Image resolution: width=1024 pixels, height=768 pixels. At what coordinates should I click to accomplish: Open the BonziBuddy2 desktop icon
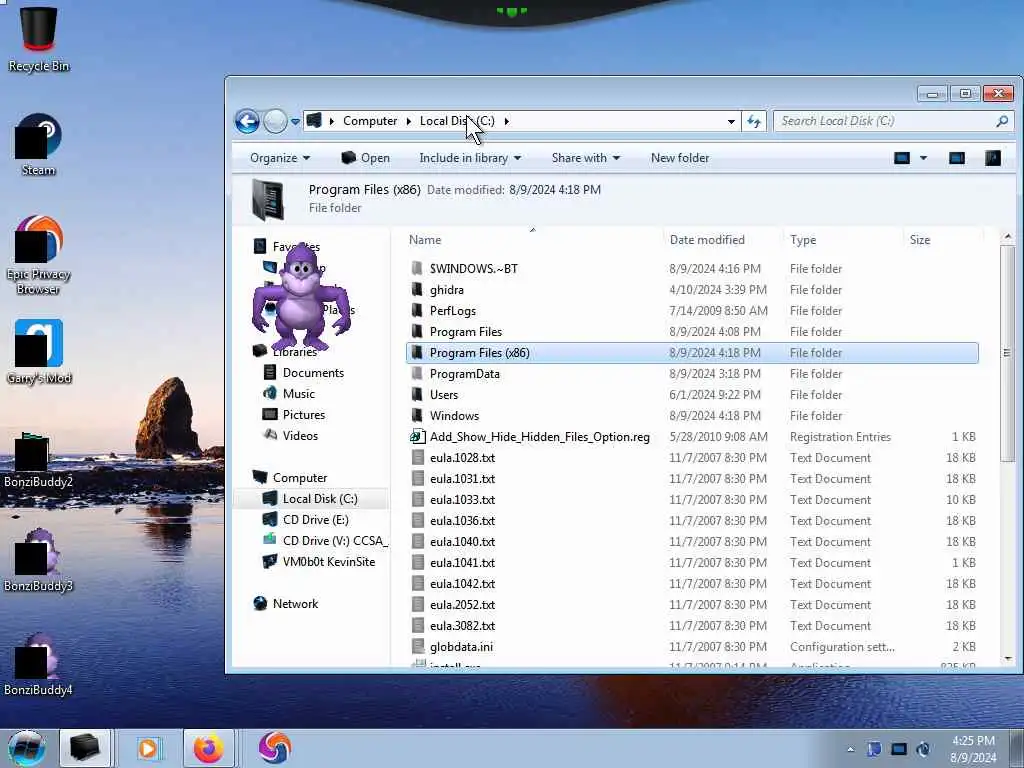[x=39, y=460]
